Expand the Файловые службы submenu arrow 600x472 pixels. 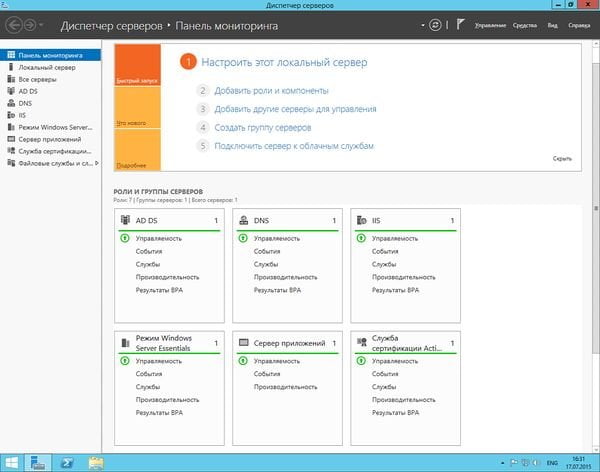97,163
